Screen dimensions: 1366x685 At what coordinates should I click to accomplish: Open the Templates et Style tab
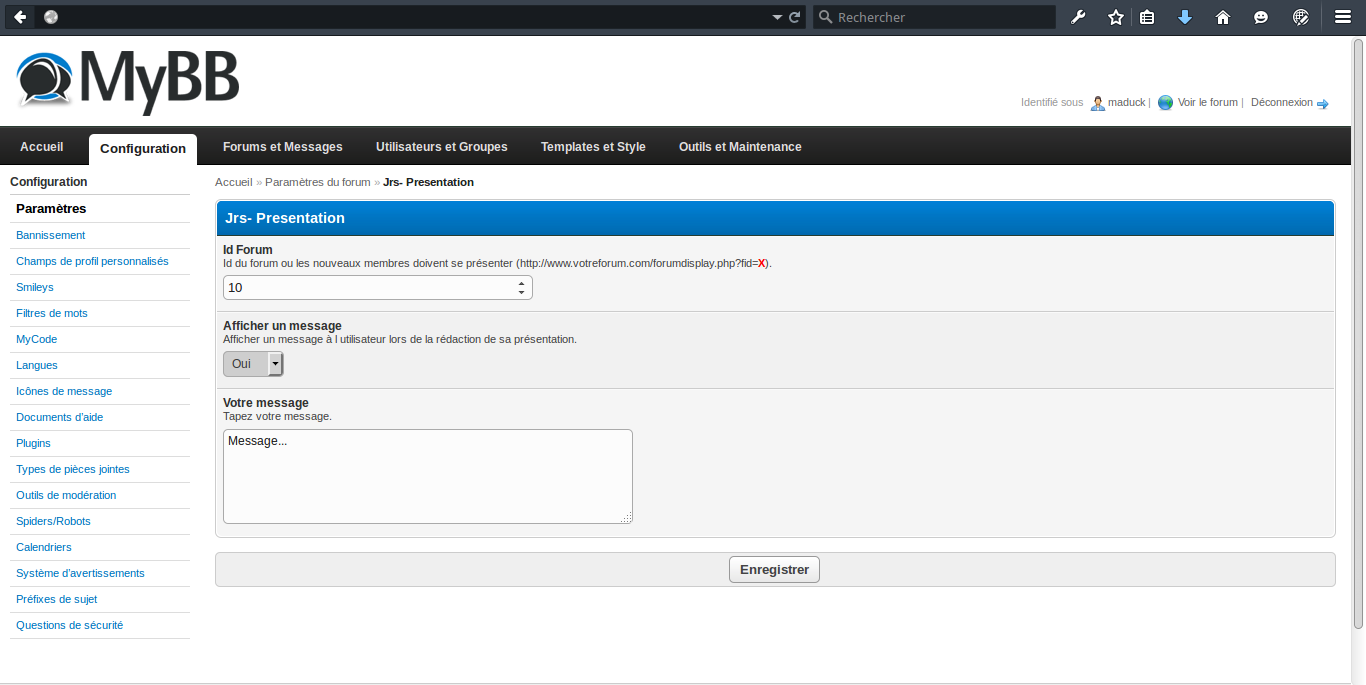click(593, 147)
